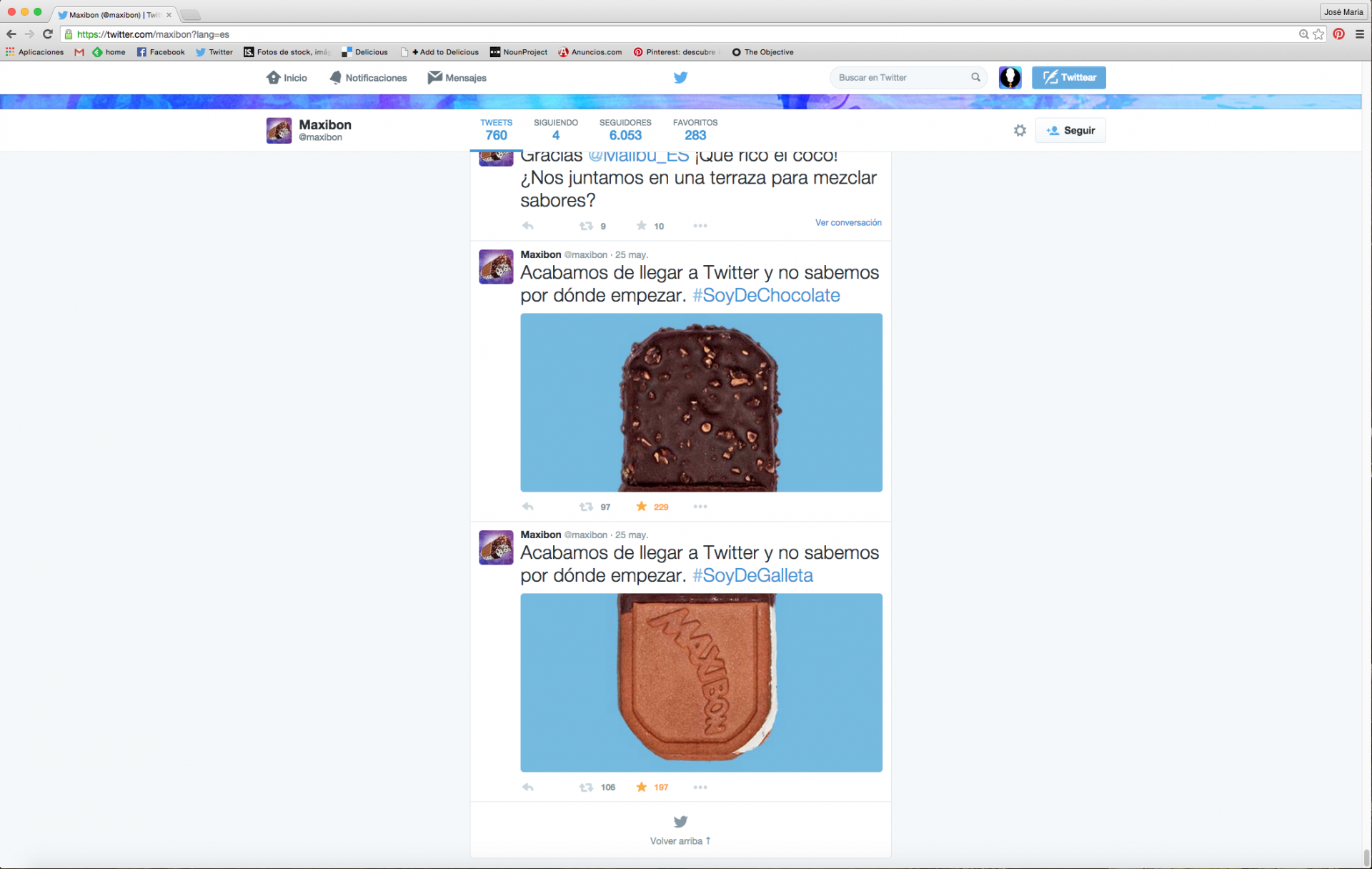Click the settings gear icon on Maxibon profile
Viewport: 1372px width, 869px height.
(1019, 130)
